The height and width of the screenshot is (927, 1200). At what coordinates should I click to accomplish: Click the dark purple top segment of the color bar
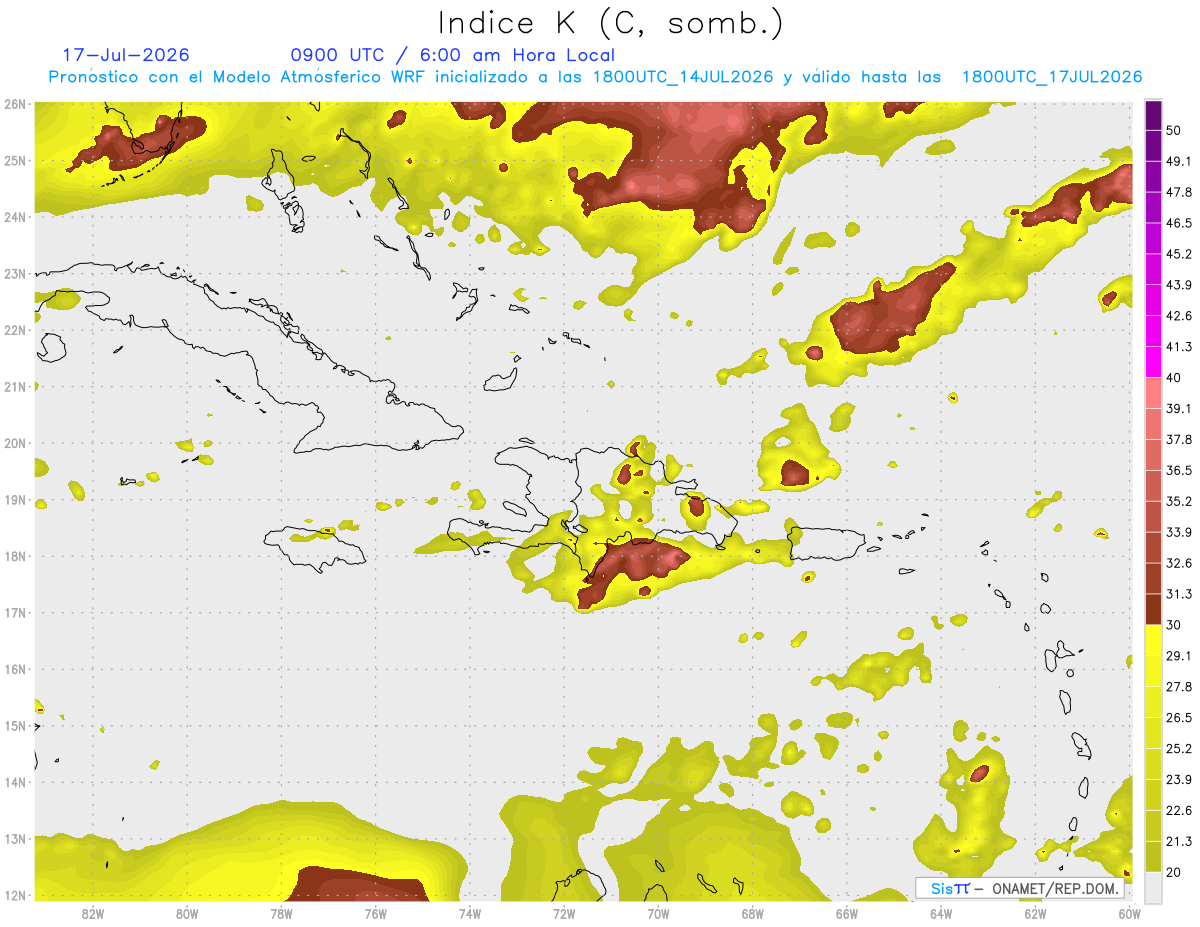[1153, 116]
